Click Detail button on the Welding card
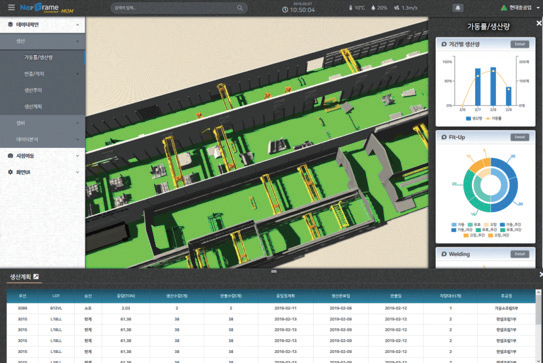The height and width of the screenshot is (363, 543). coord(519,254)
